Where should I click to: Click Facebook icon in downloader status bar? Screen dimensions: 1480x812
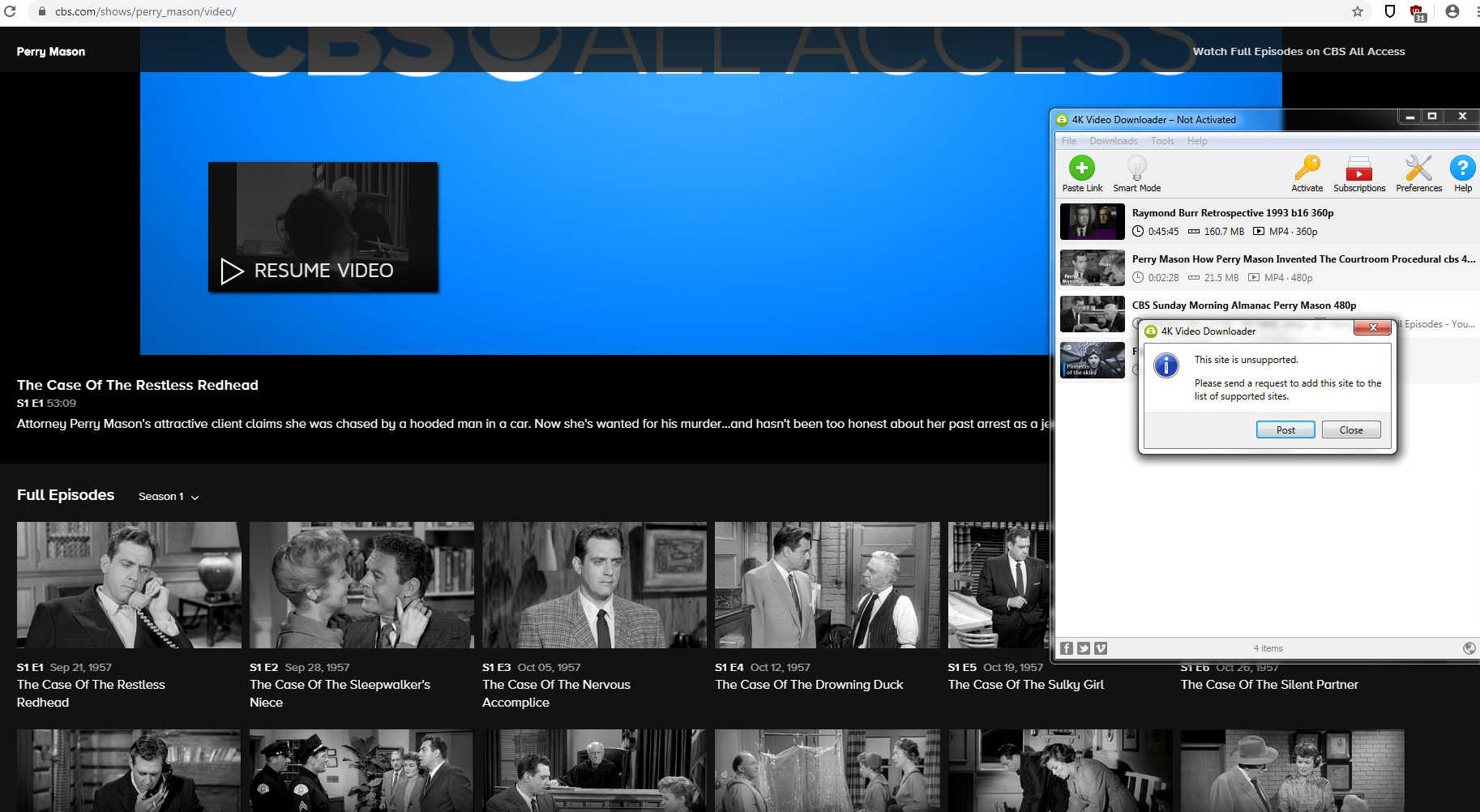tap(1067, 648)
